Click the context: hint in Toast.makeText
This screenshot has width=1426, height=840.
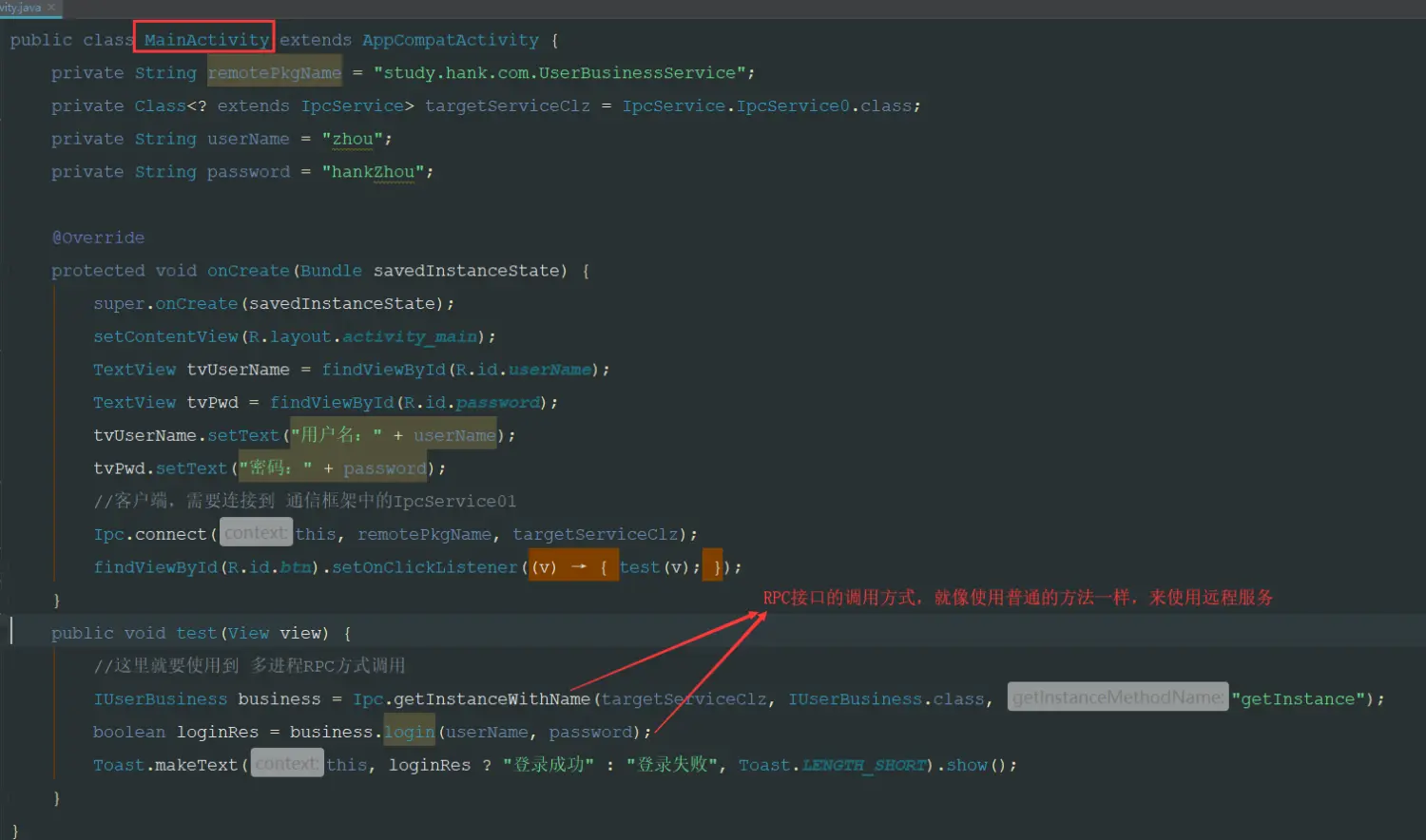(287, 763)
